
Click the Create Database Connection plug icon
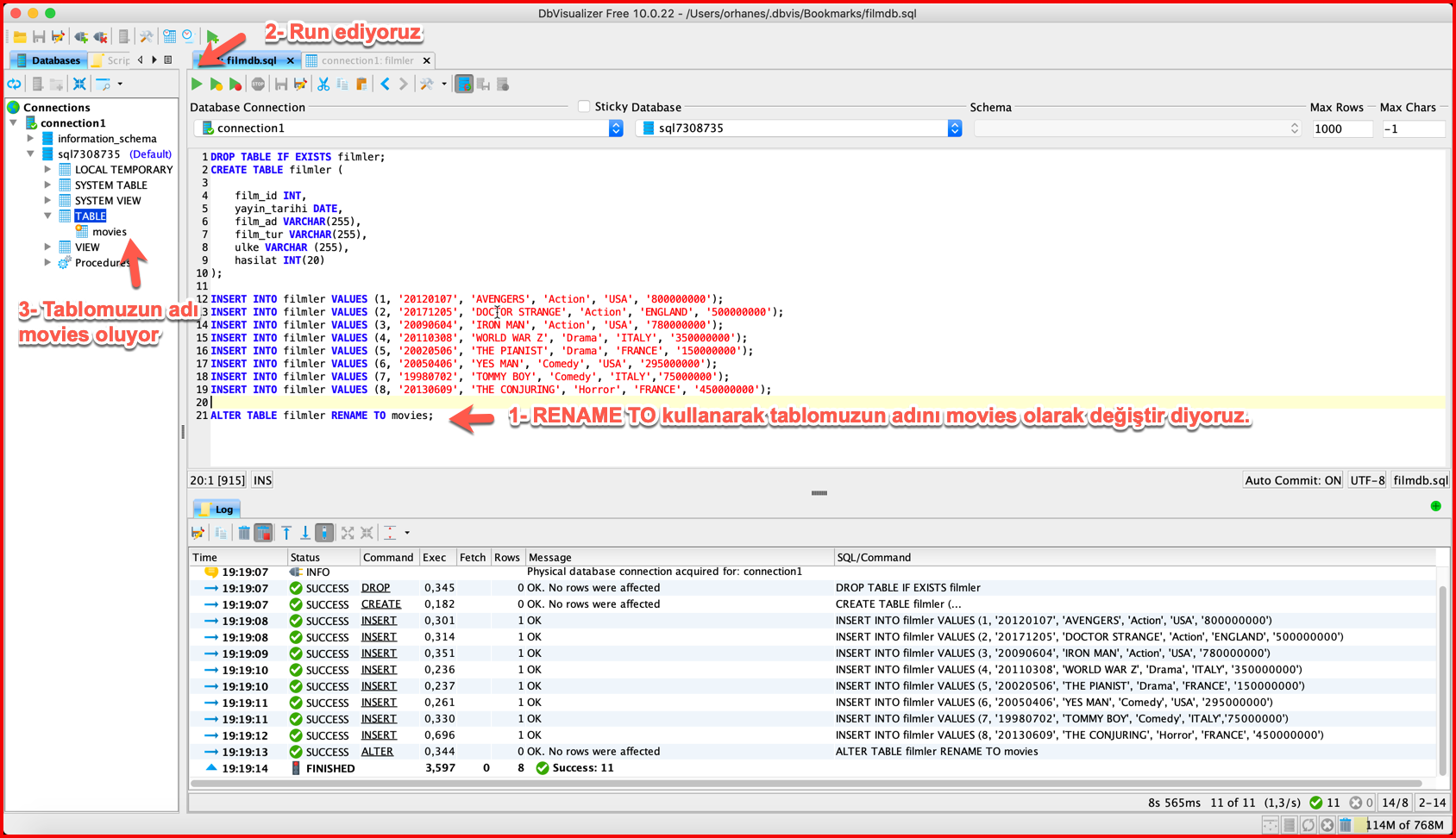(81, 37)
